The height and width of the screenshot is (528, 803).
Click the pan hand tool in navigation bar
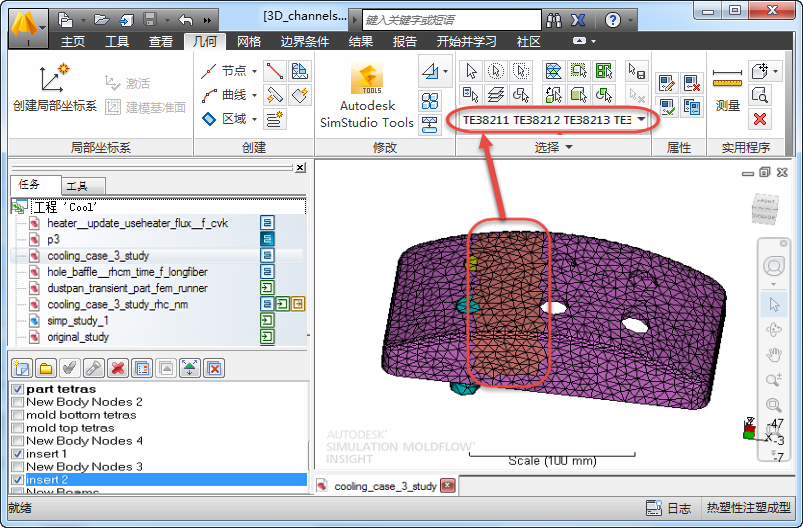[773, 354]
